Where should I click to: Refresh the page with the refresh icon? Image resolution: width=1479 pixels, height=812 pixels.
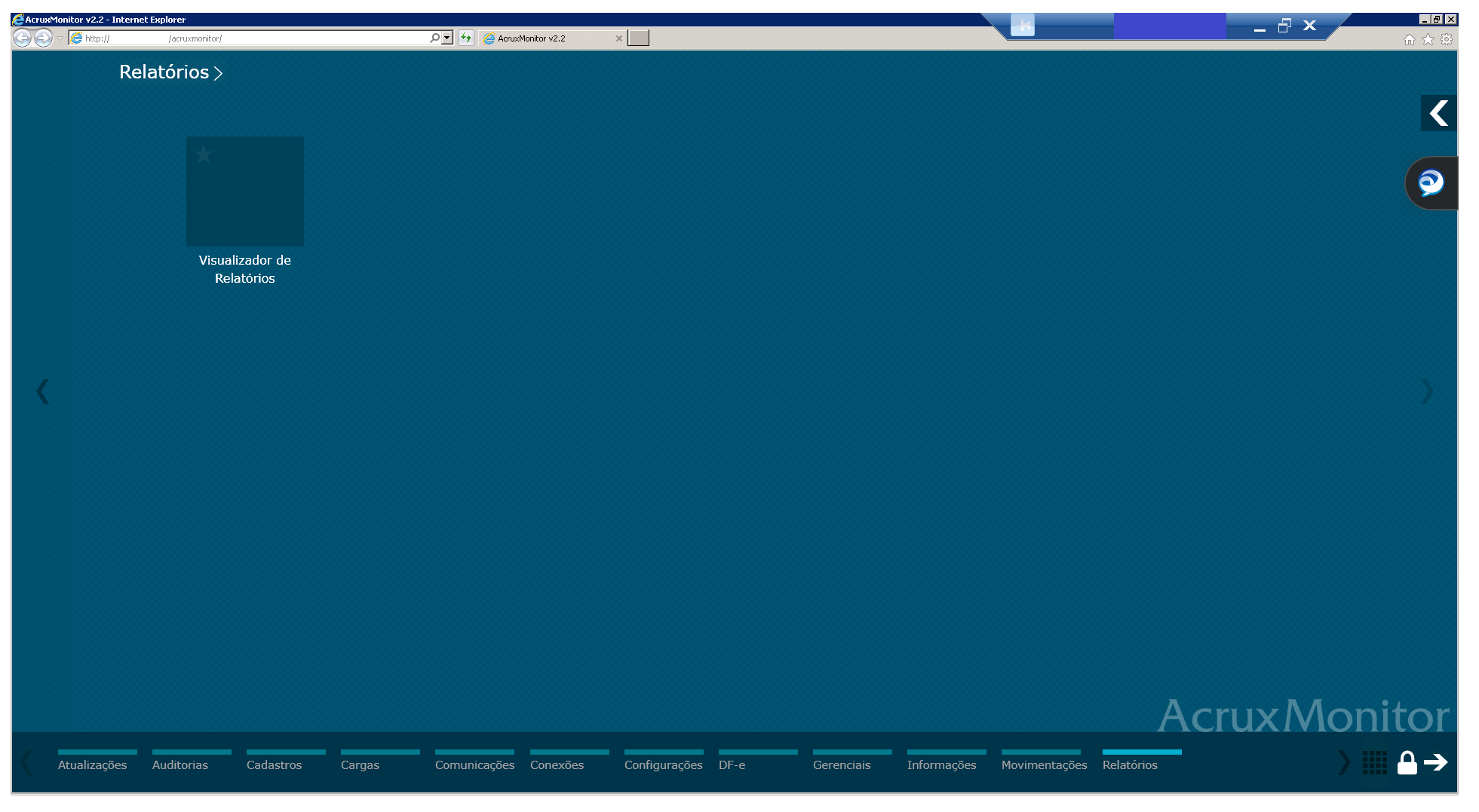pos(466,38)
